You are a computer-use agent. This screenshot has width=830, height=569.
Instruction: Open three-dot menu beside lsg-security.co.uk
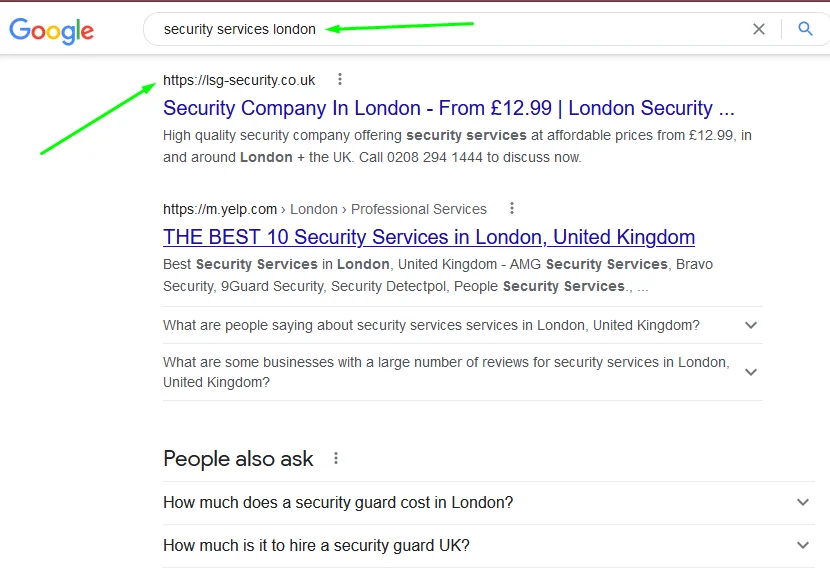[x=340, y=79]
